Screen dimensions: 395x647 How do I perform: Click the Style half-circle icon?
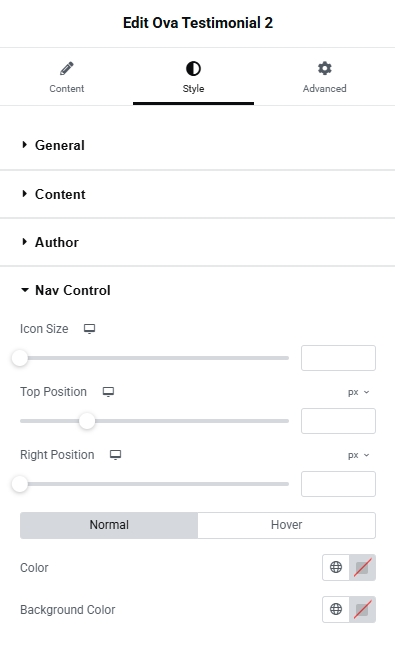pos(193,68)
